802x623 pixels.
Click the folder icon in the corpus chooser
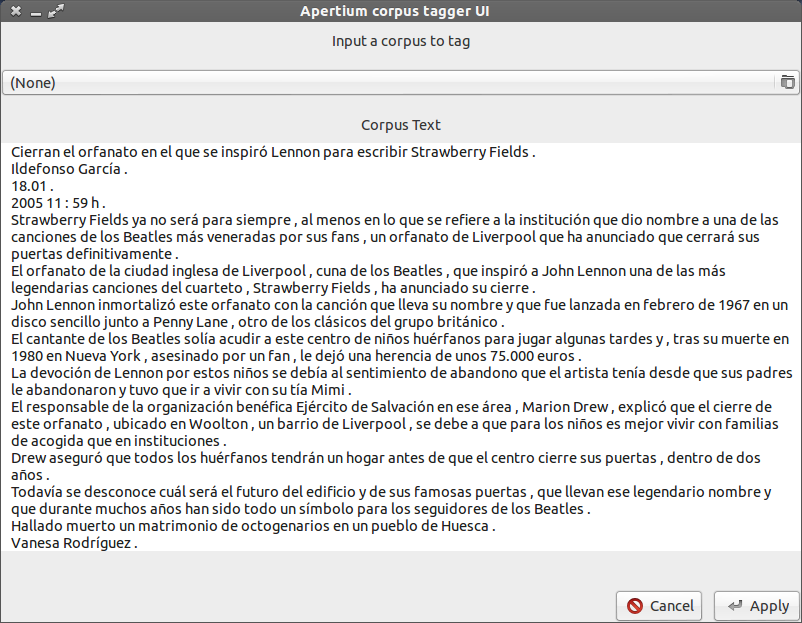pos(787,82)
